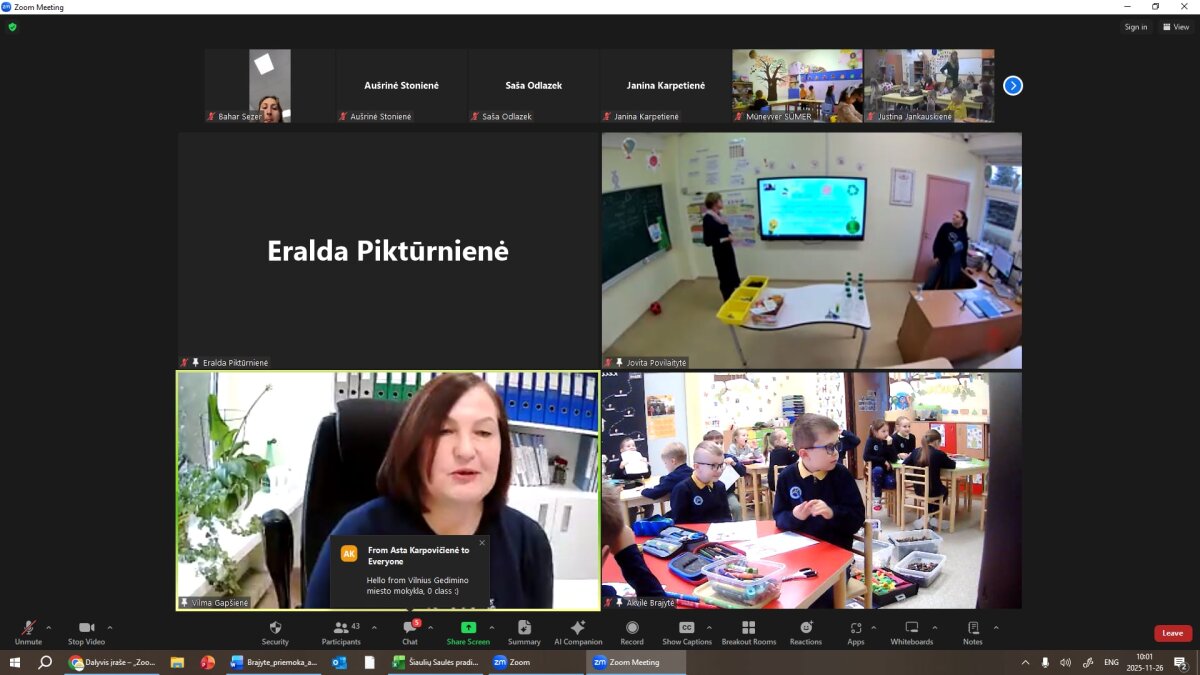Dismiss the Asta Karpovičienė chat notification
The height and width of the screenshot is (675, 1200).
pos(481,543)
